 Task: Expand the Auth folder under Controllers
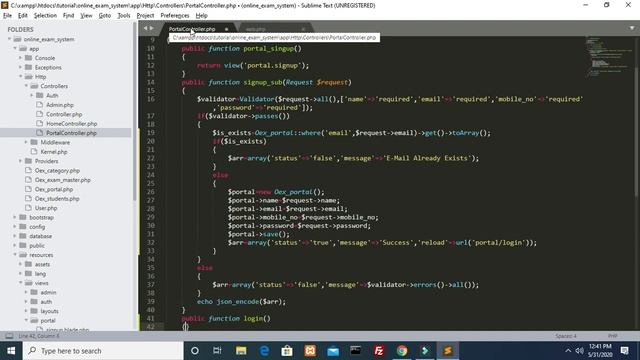tap(32, 96)
